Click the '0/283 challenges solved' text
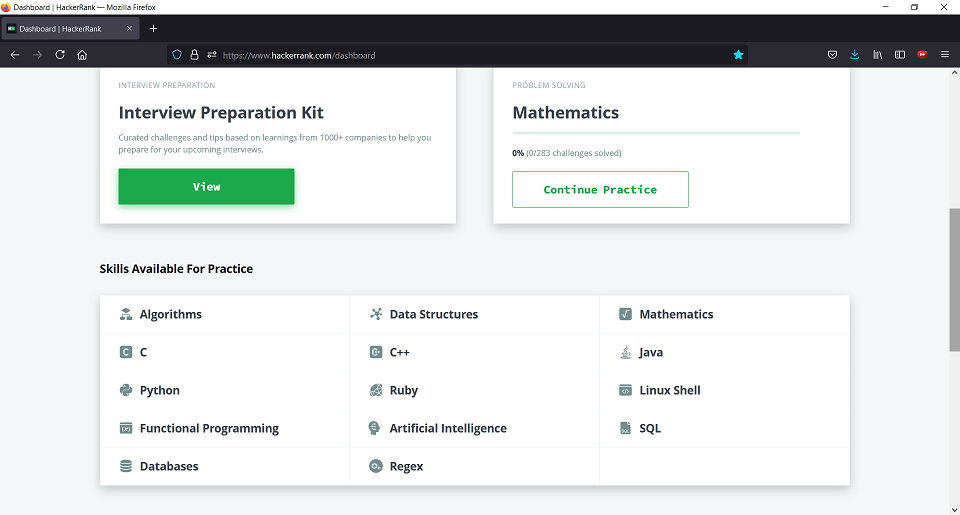The height and width of the screenshot is (515, 960). click(x=574, y=153)
